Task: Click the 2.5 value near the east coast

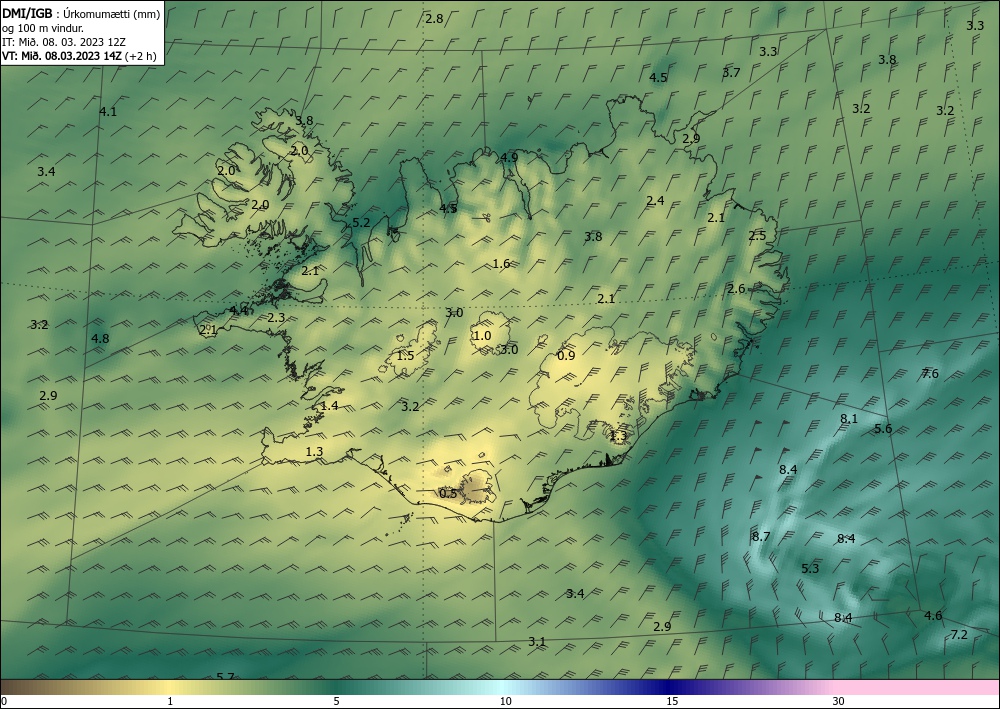Action: pyautogui.click(x=757, y=237)
